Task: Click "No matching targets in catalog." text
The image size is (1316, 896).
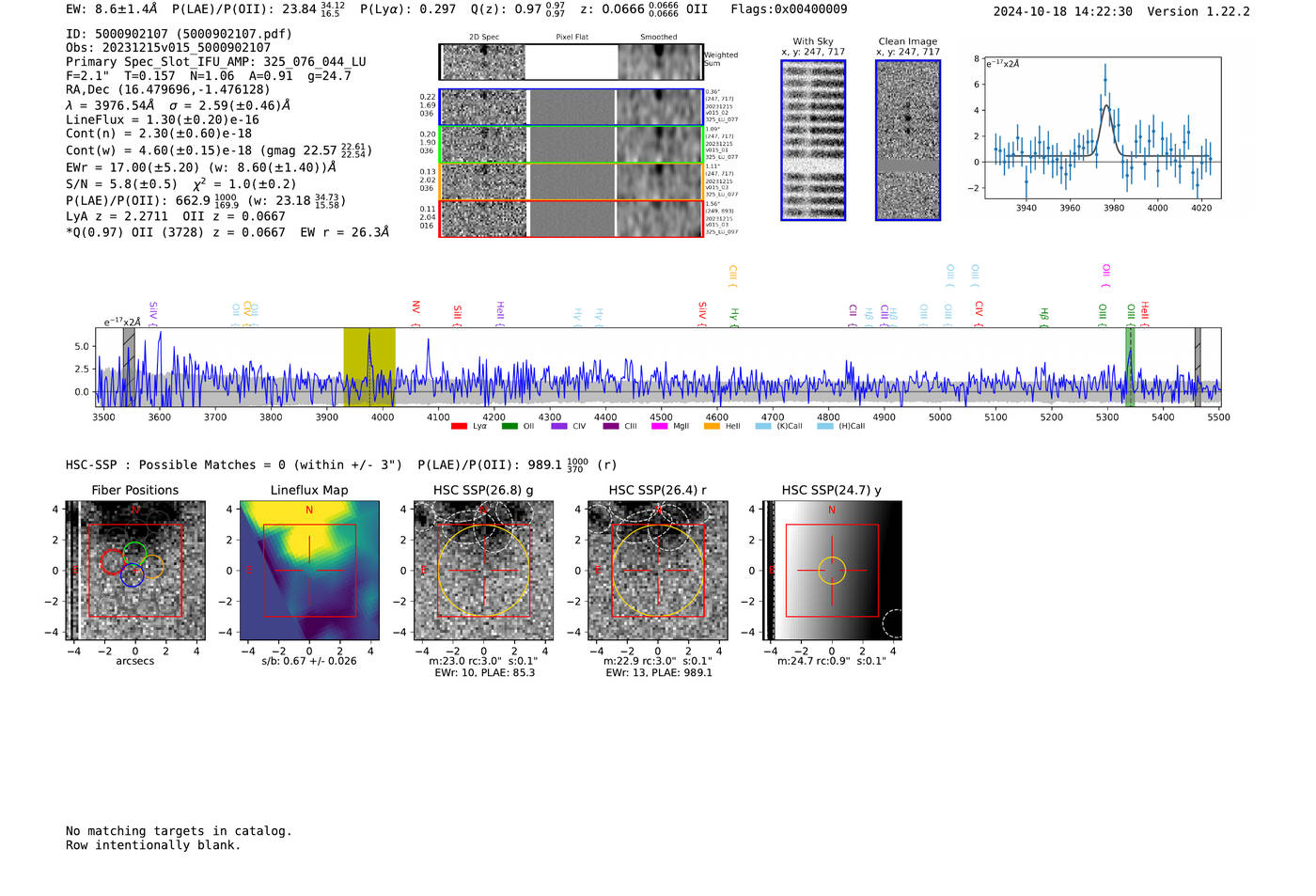Action: point(179,831)
